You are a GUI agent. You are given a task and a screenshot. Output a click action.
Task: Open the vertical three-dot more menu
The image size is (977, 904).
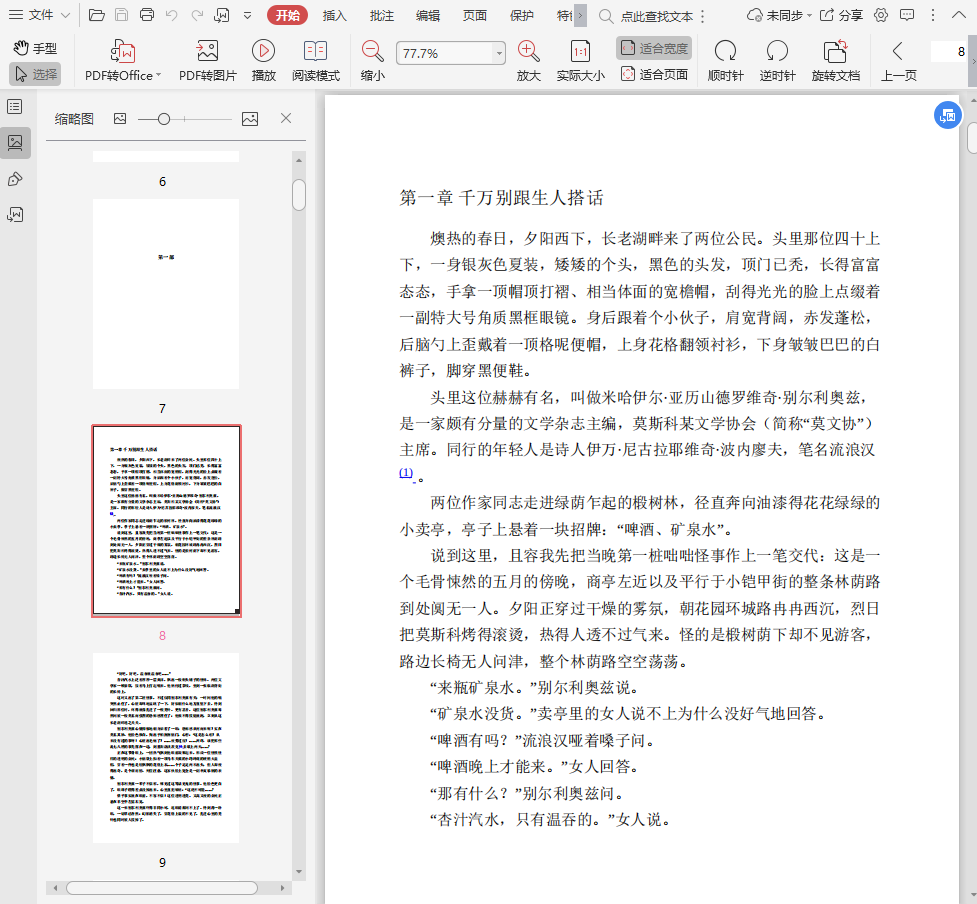[933, 15]
